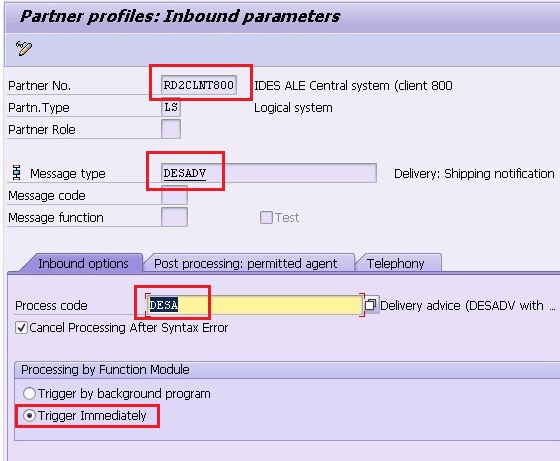Click the Processing by Function Module group header
This screenshot has height=461, width=560.
tap(105, 370)
